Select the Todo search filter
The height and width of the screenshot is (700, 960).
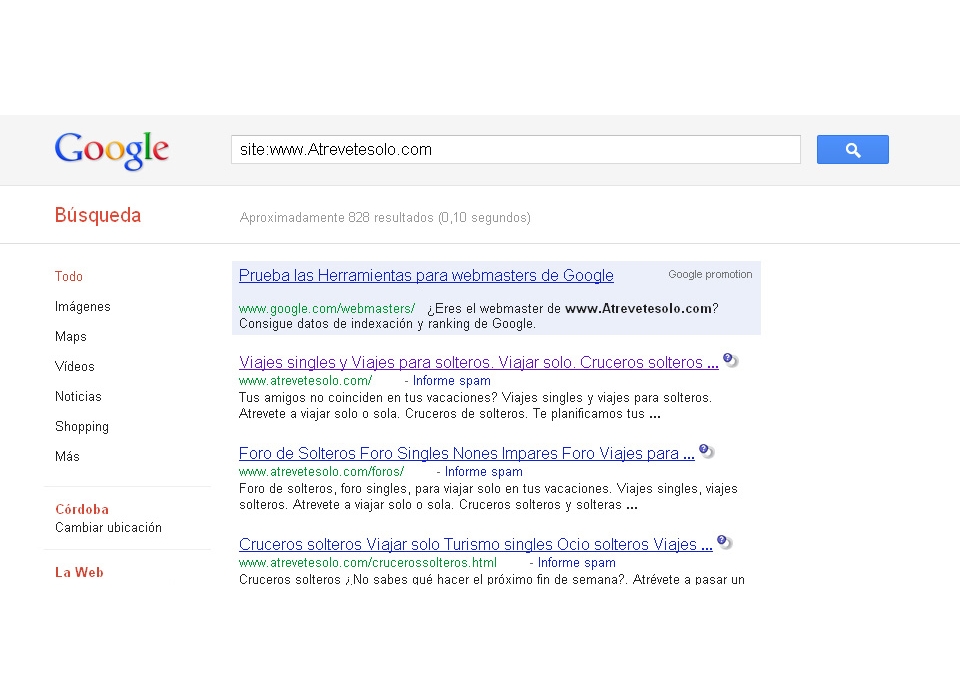(69, 276)
